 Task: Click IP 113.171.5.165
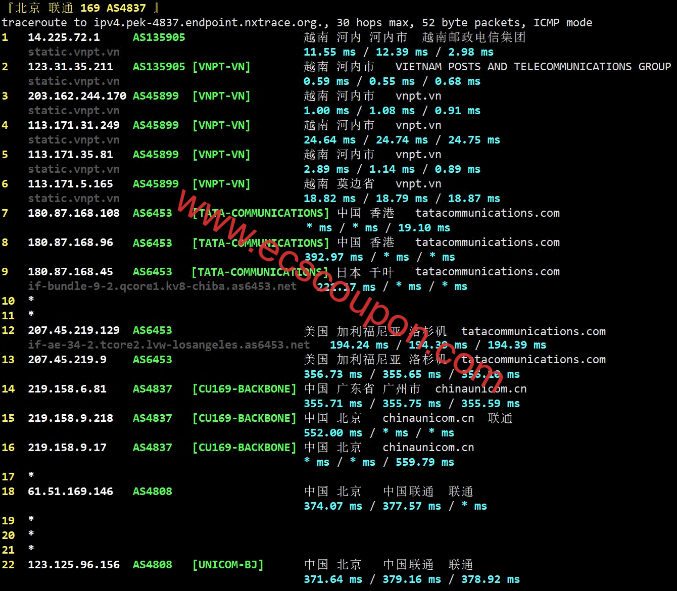[70, 184]
